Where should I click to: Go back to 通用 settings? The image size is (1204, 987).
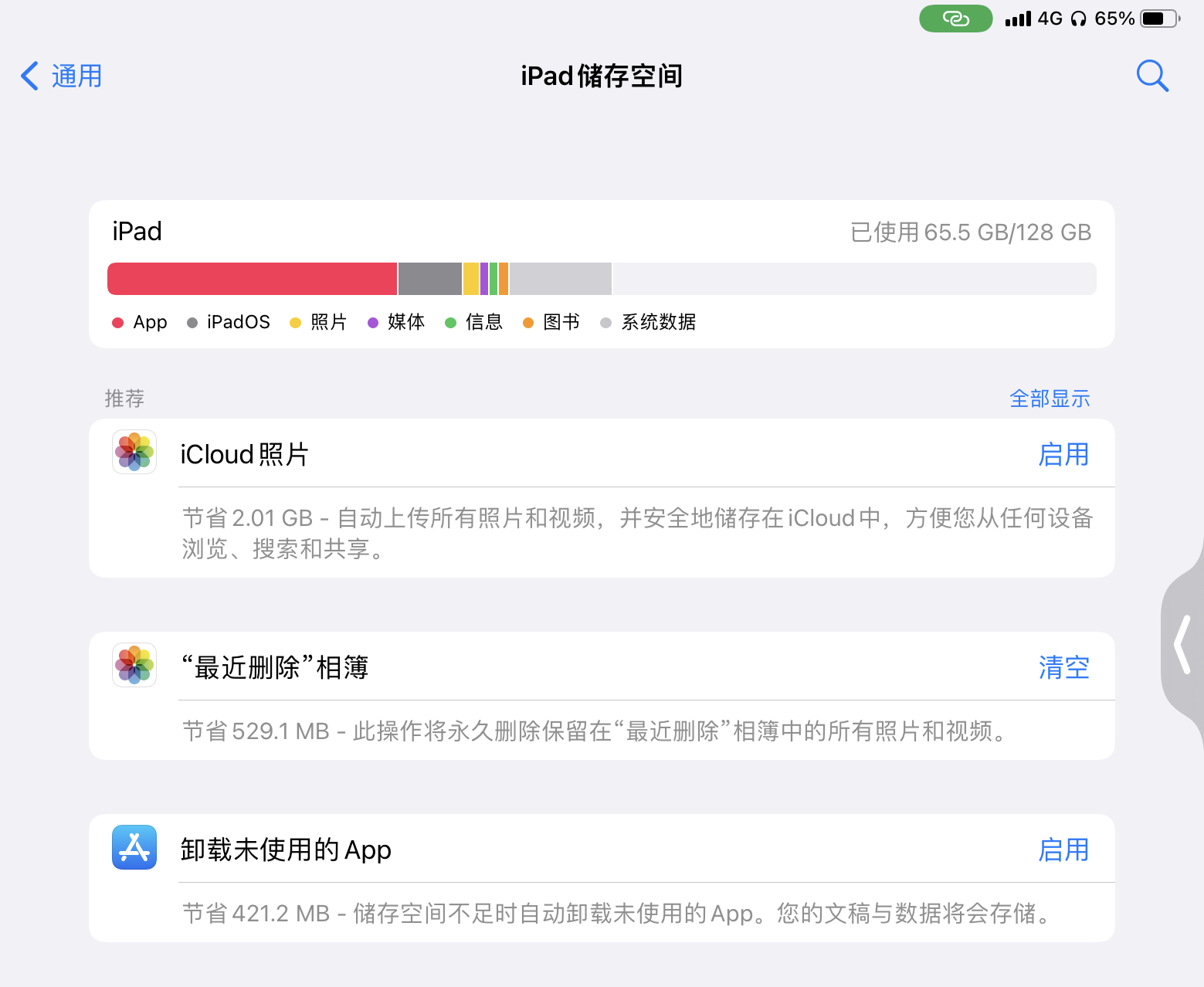(61, 76)
